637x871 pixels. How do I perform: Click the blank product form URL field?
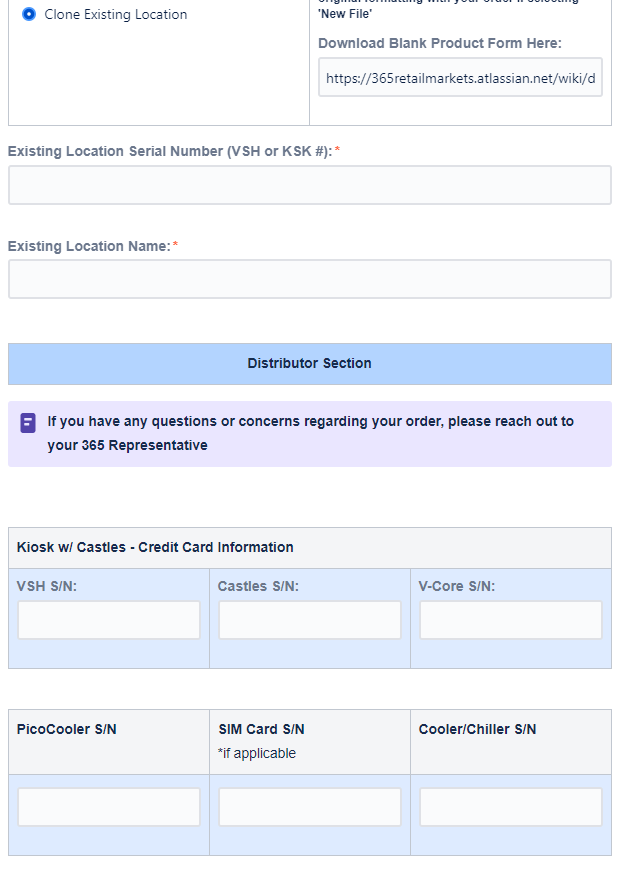click(460, 78)
